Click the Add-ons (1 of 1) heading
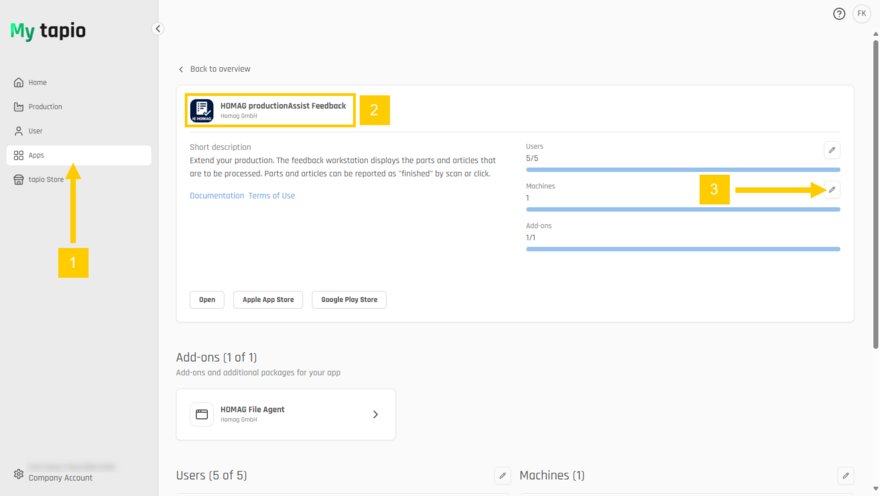The width and height of the screenshot is (880, 496). pos(217,357)
